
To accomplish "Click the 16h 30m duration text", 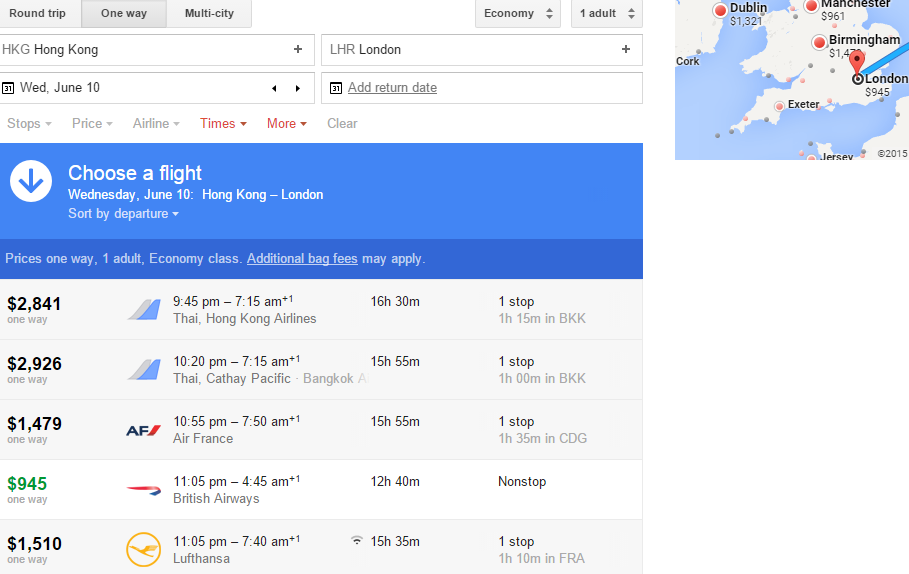I will point(395,301).
